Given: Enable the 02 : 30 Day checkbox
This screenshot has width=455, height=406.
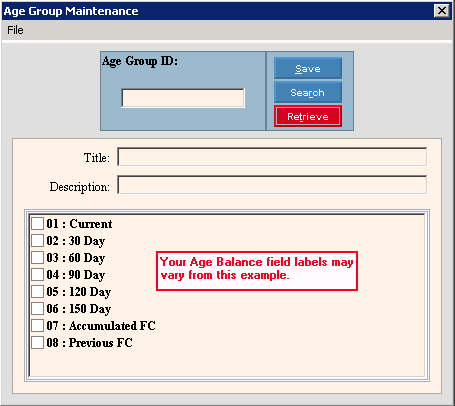Looking at the screenshot, I should (37, 240).
